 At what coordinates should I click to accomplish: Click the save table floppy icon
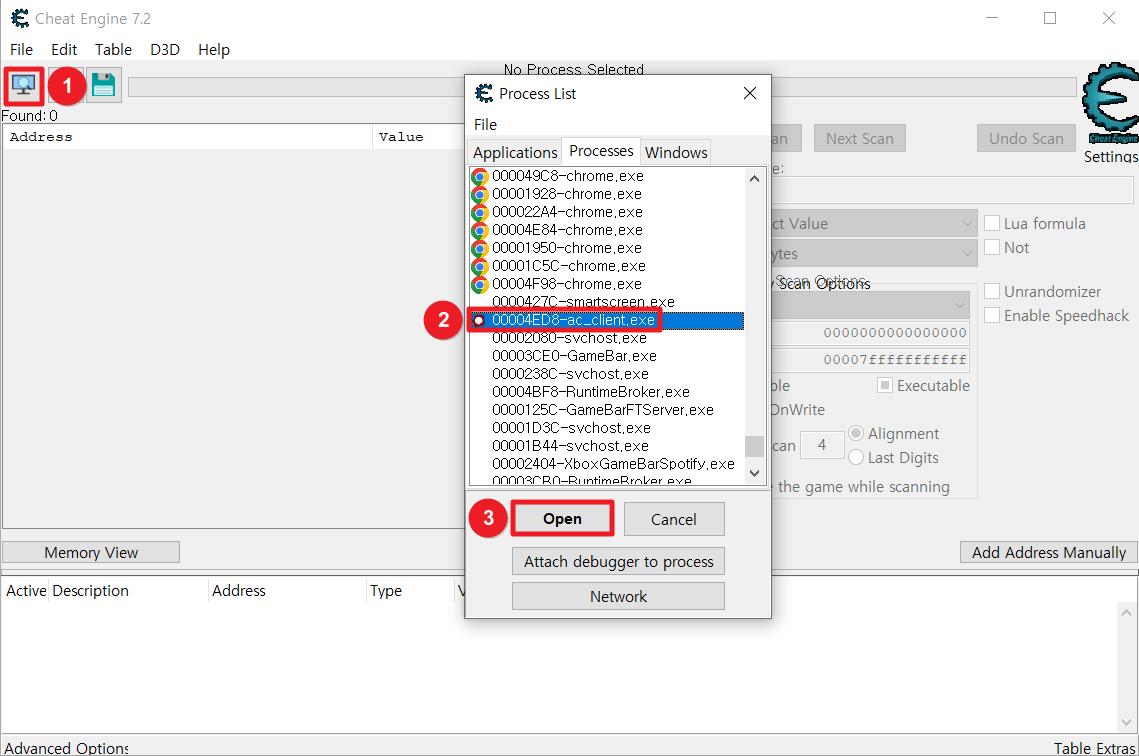[x=103, y=85]
